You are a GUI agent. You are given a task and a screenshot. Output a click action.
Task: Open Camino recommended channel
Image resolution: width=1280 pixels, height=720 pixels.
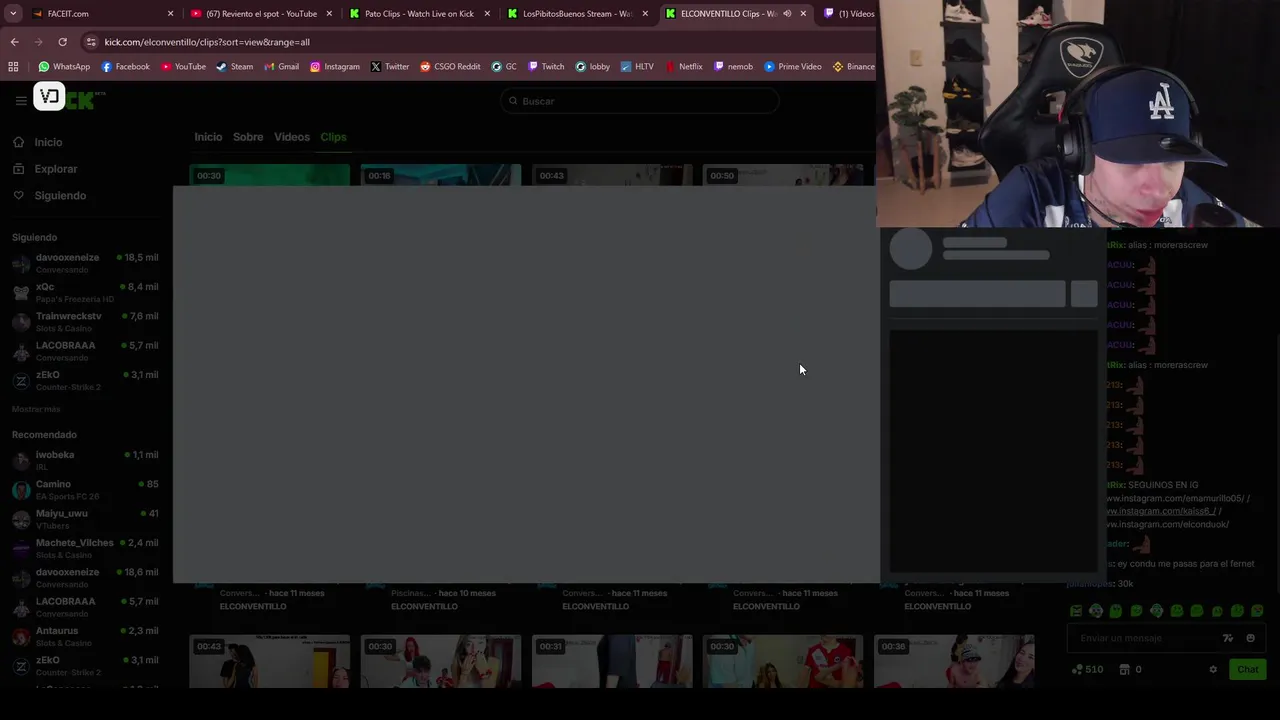[86, 489]
